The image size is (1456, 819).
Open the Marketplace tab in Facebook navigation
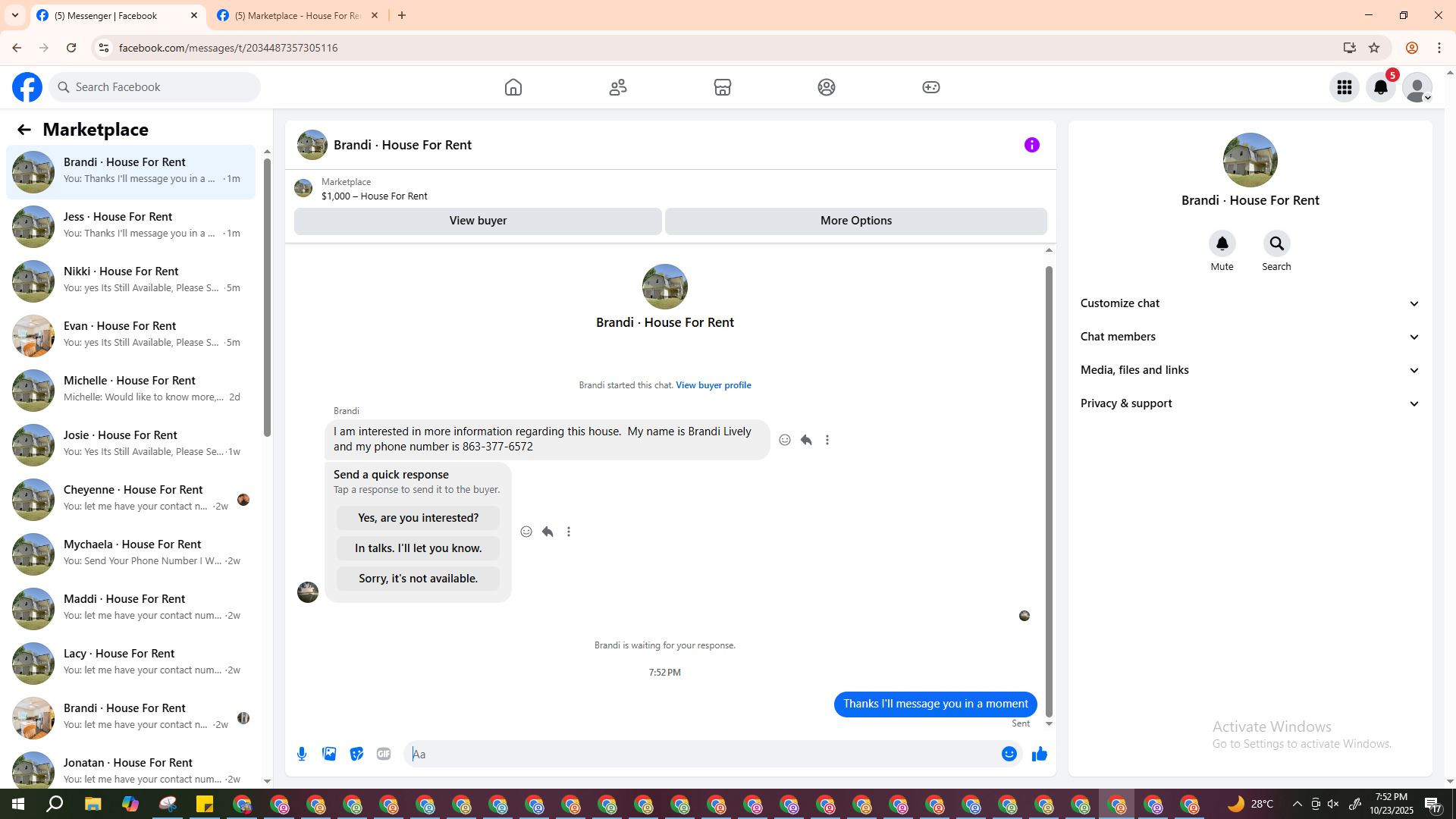pyautogui.click(x=722, y=87)
